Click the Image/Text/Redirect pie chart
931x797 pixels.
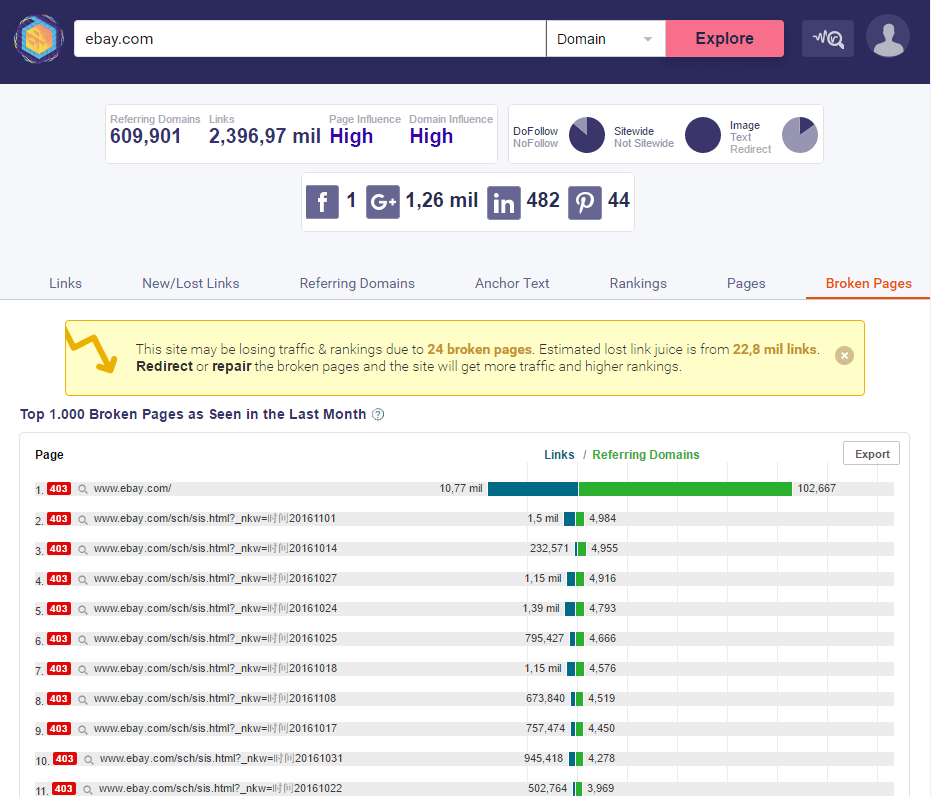[x=800, y=135]
